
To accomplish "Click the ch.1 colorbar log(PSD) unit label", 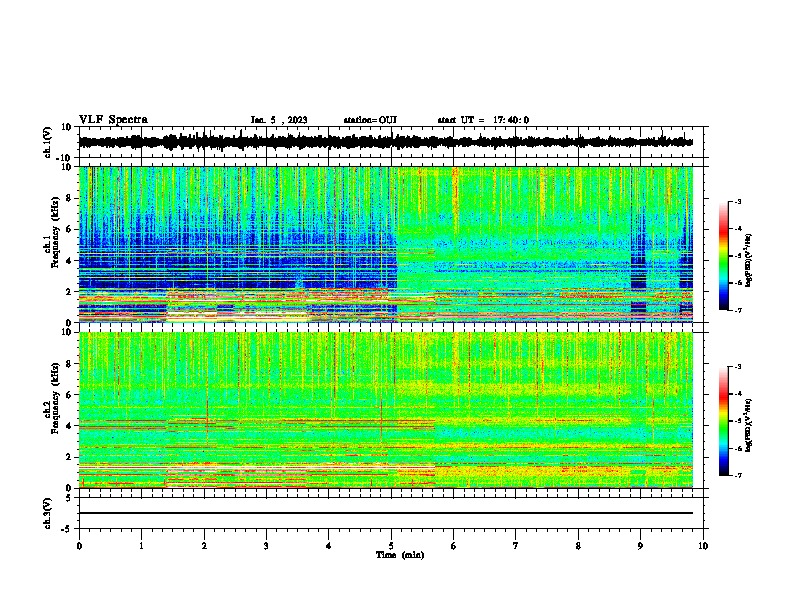I will 749,261.
